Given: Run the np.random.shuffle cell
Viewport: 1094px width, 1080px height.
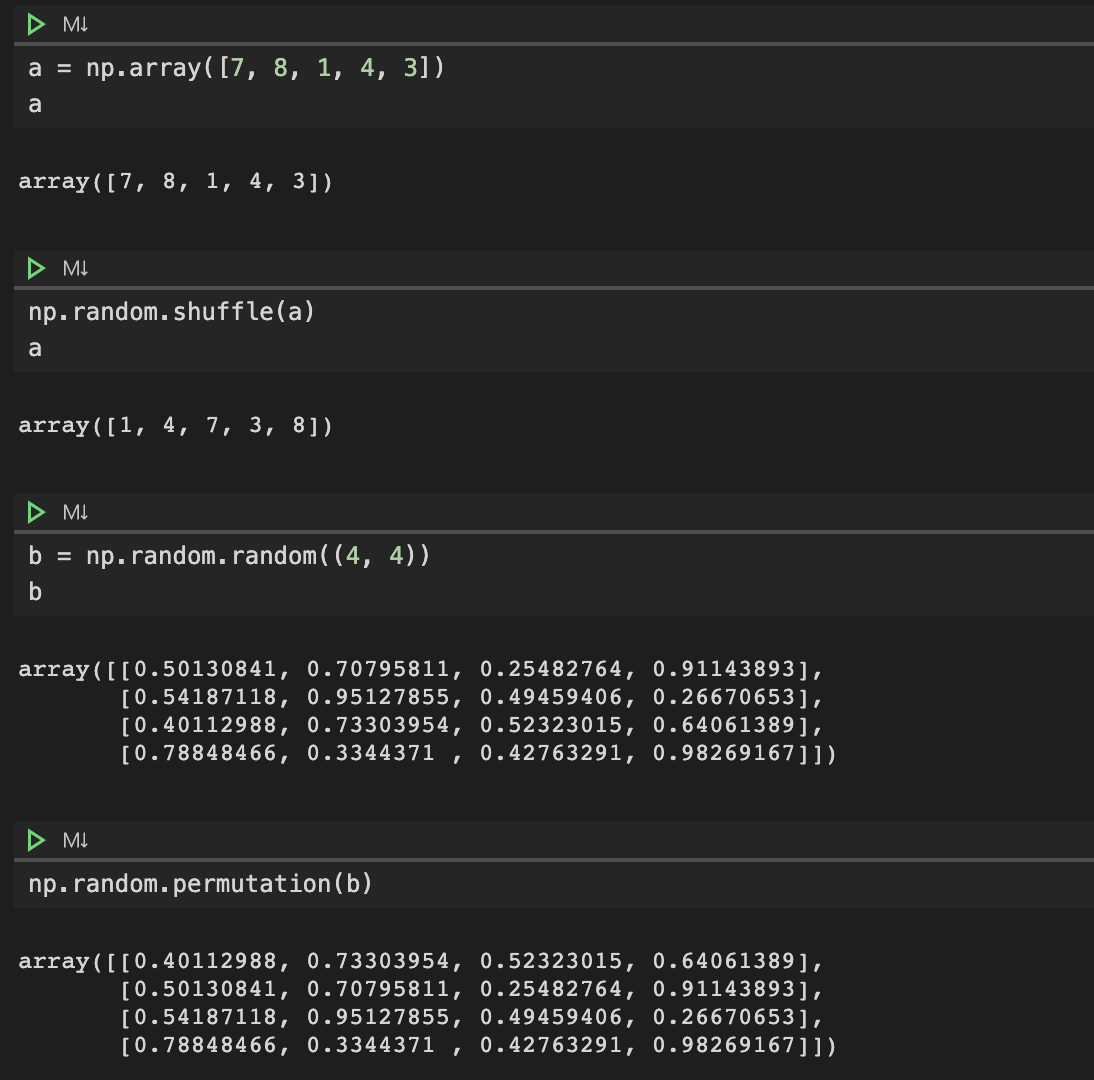Looking at the screenshot, I should point(36,268).
